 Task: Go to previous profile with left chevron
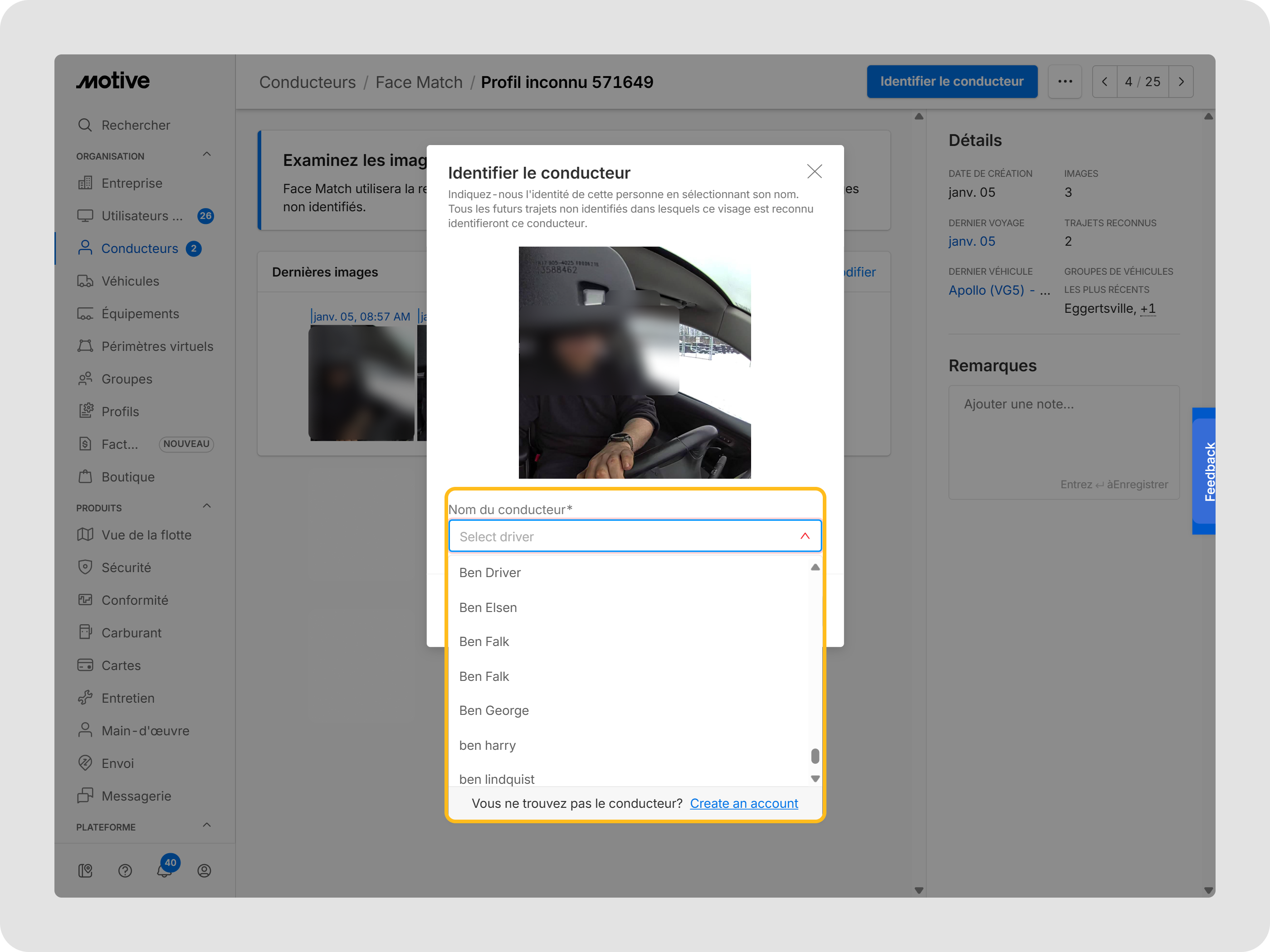[1104, 82]
